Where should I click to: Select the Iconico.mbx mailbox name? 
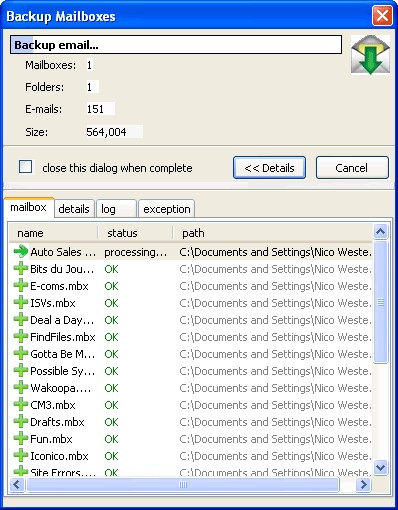[59, 456]
